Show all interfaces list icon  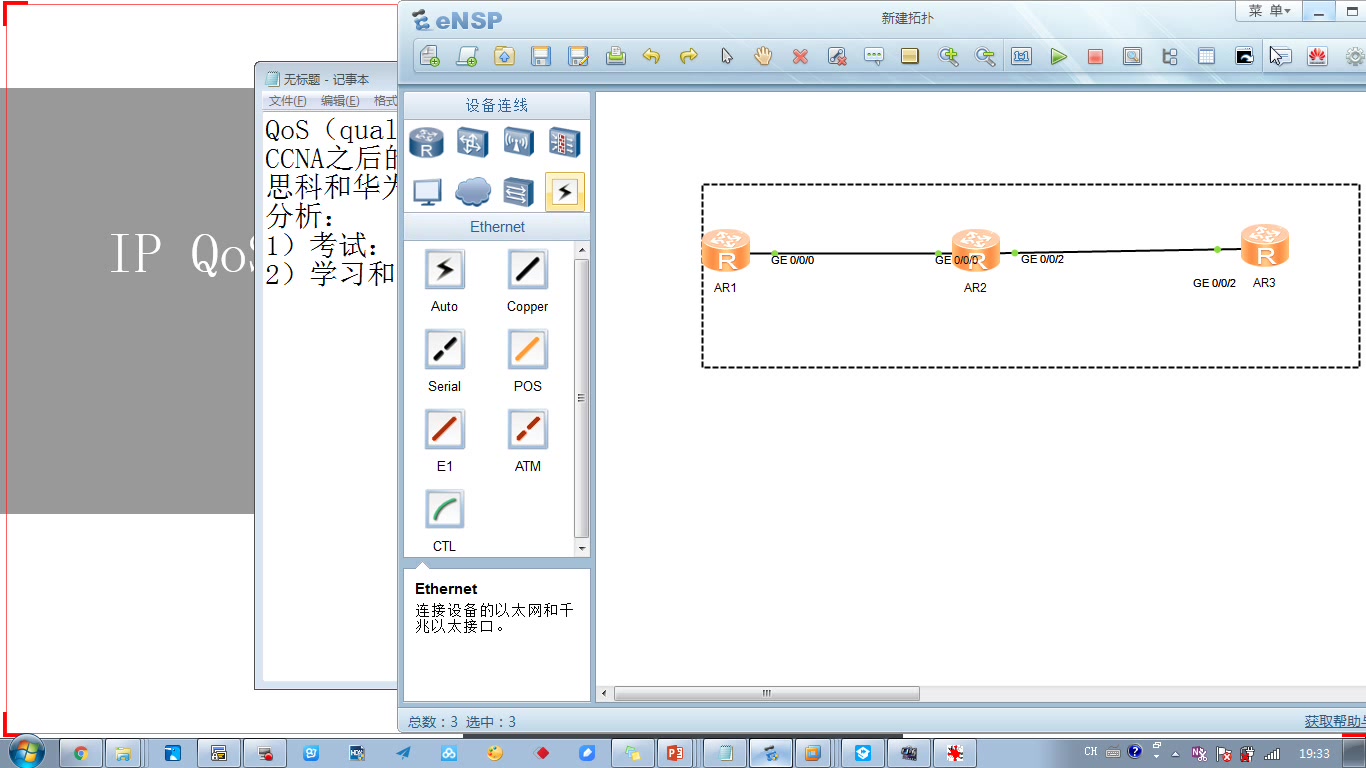pos(1169,57)
